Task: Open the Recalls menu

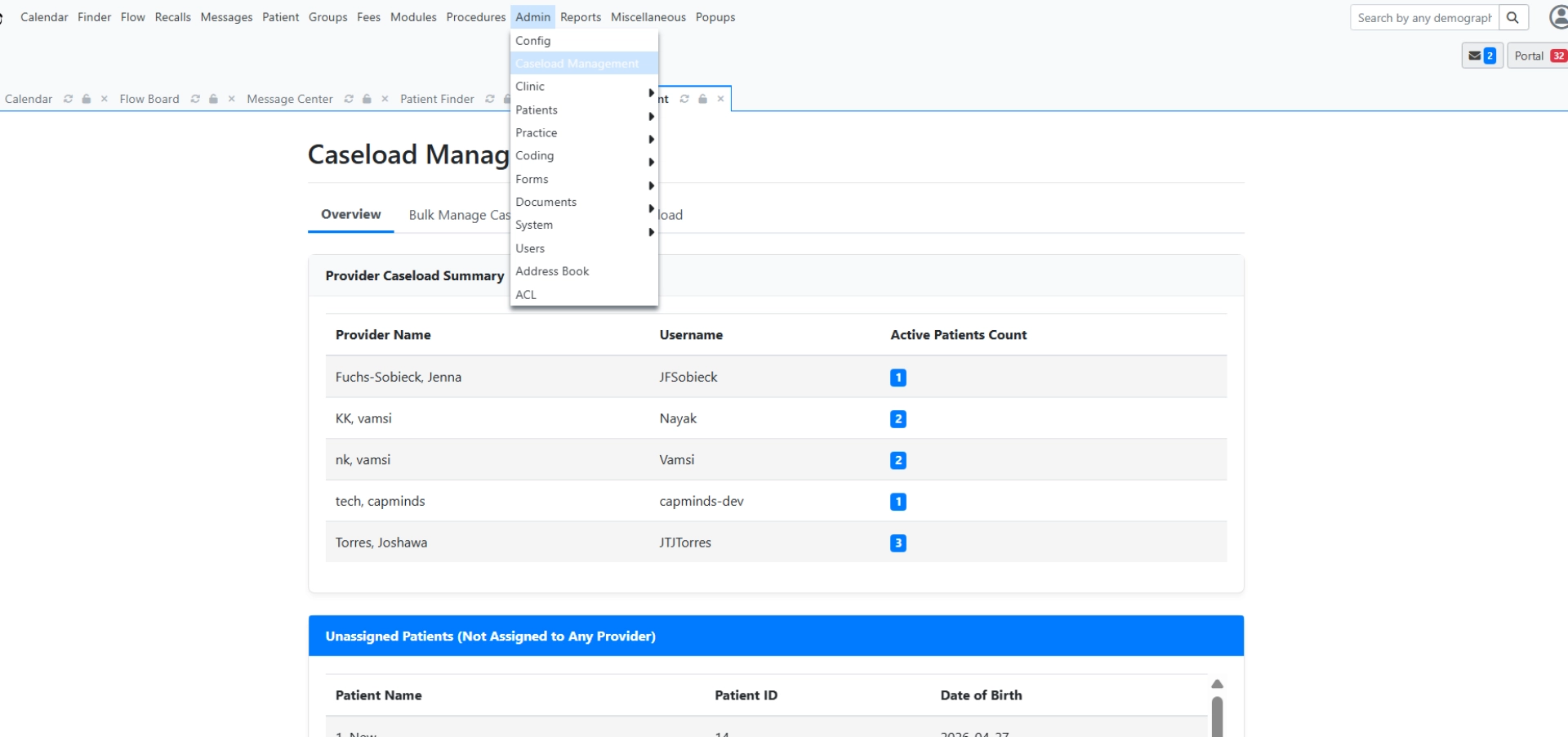Action: click(x=172, y=17)
